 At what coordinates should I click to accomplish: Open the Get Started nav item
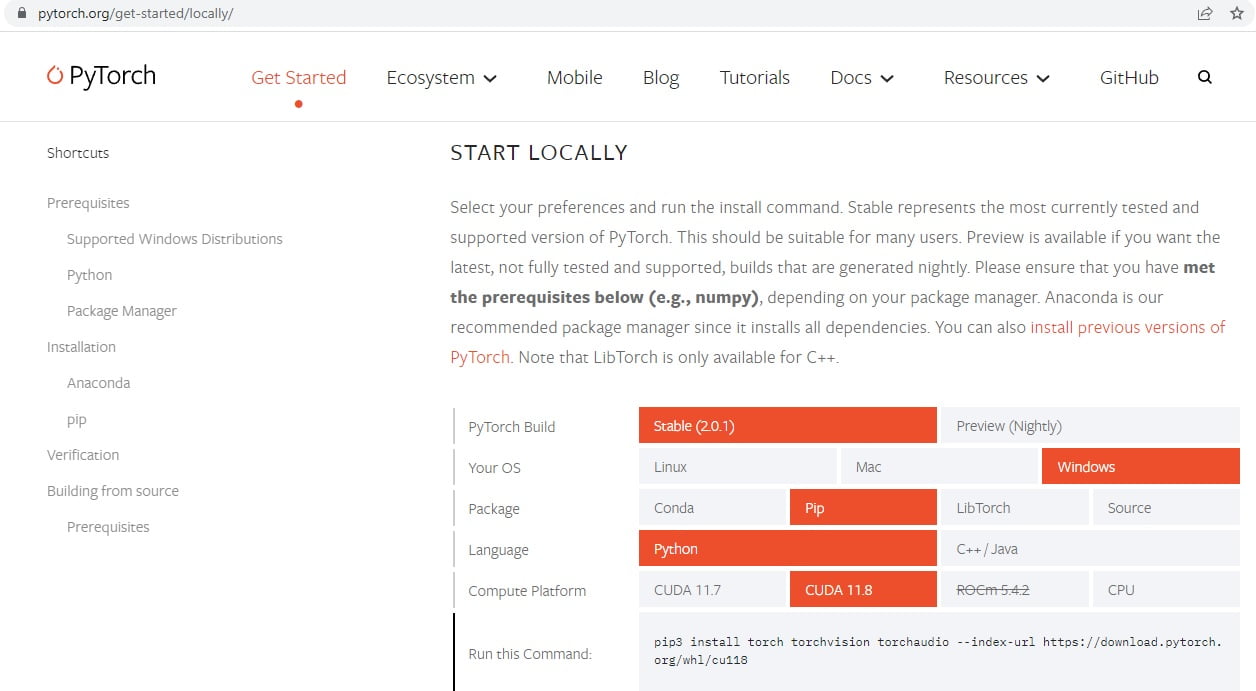click(298, 77)
